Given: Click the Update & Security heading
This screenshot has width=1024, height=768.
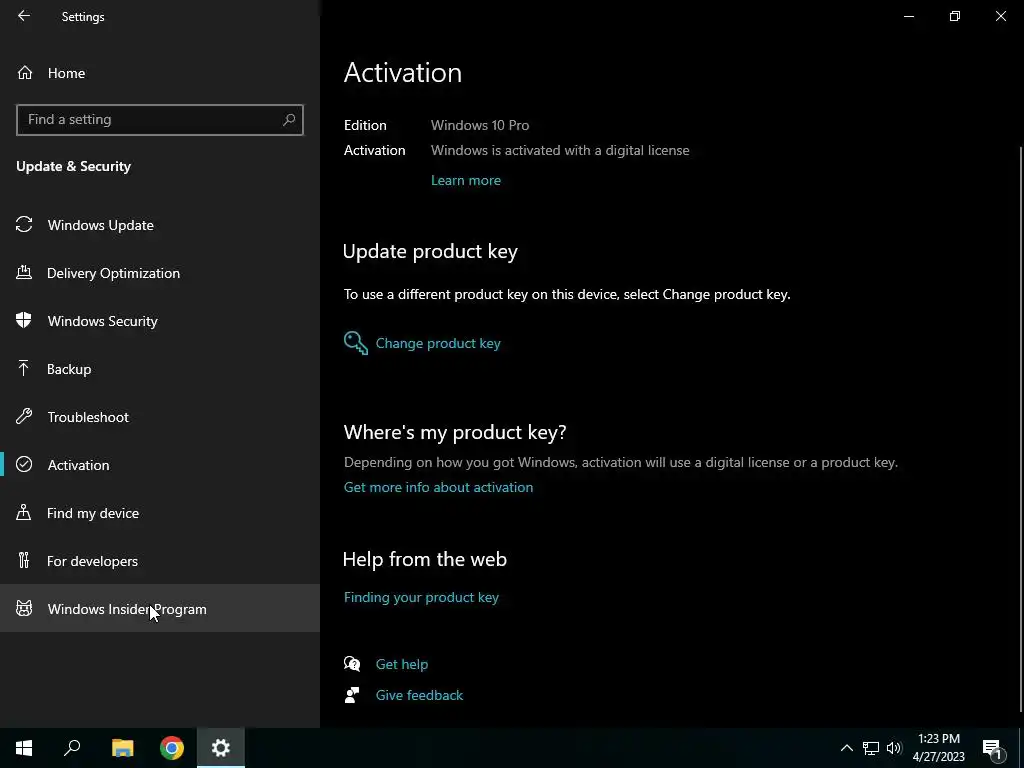Looking at the screenshot, I should point(74,166).
